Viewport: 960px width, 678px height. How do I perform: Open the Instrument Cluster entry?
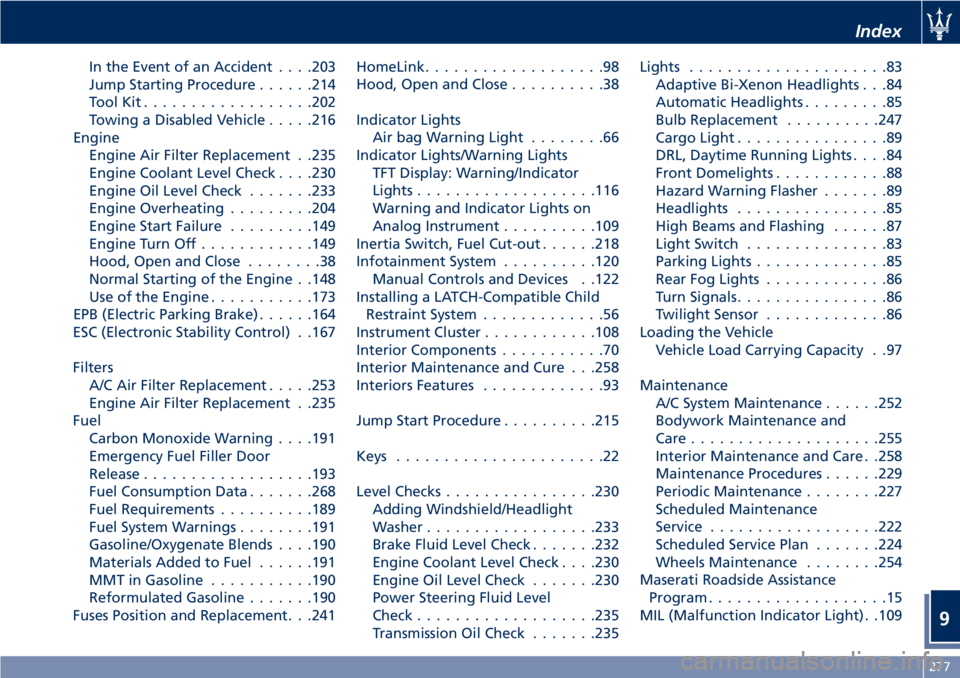coord(487,332)
